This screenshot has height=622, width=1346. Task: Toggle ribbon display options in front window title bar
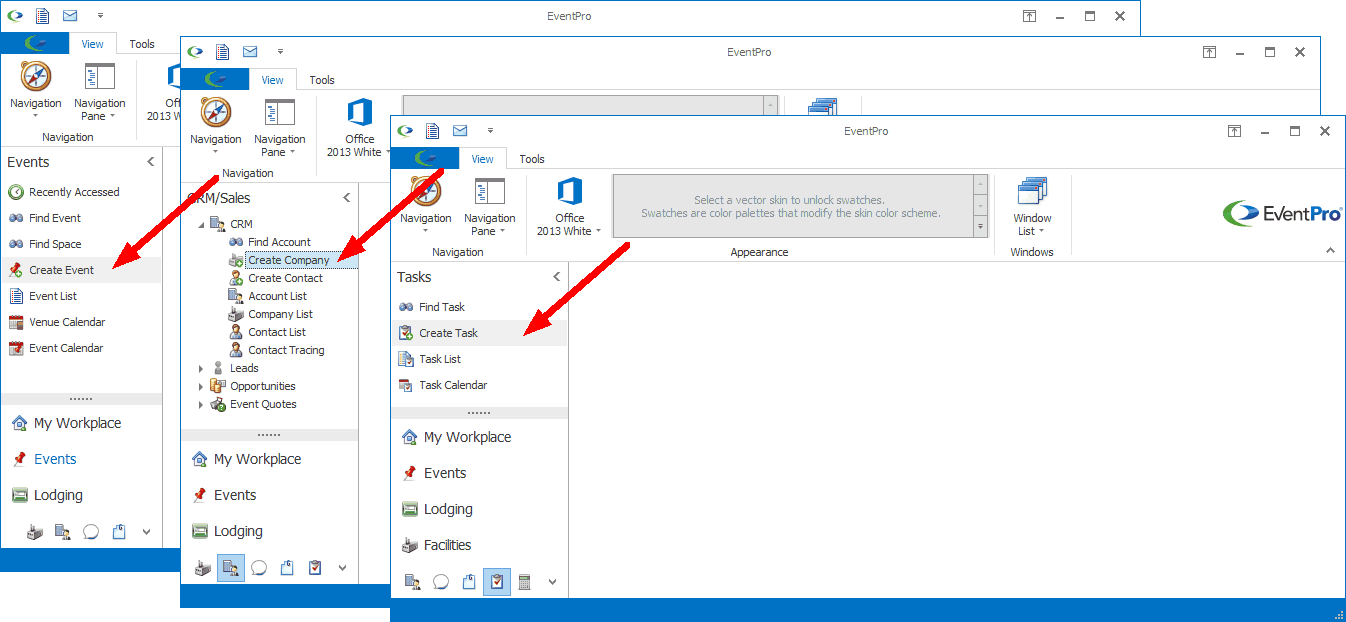point(1235,131)
